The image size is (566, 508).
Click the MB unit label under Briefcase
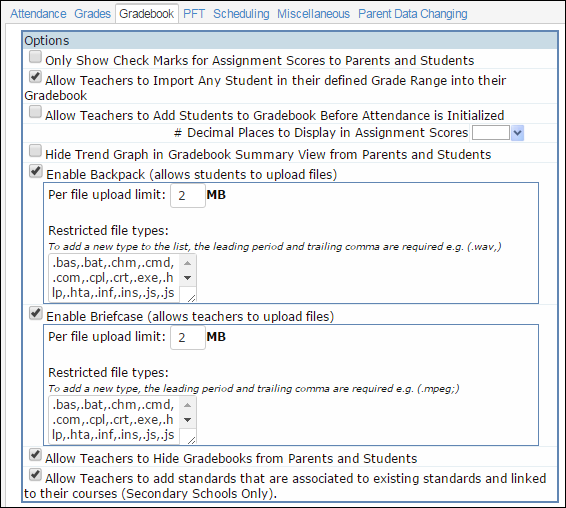tap(216, 337)
